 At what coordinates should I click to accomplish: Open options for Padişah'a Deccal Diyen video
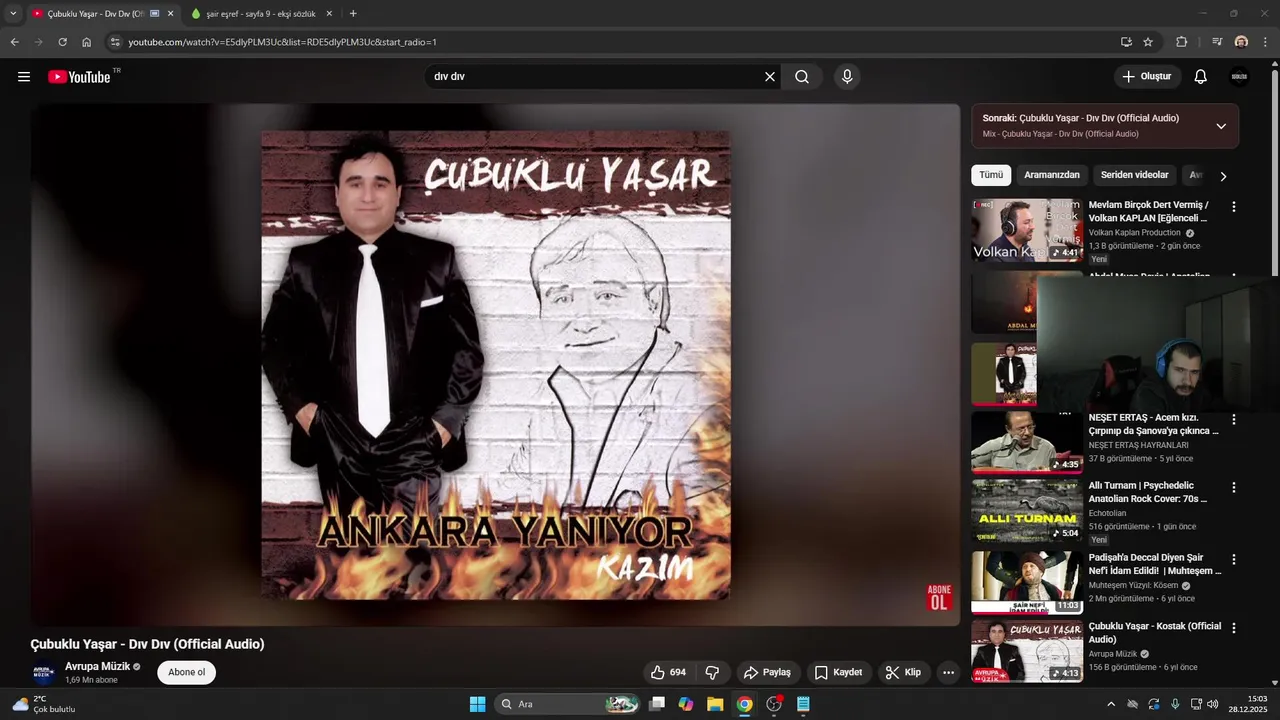(x=1233, y=560)
